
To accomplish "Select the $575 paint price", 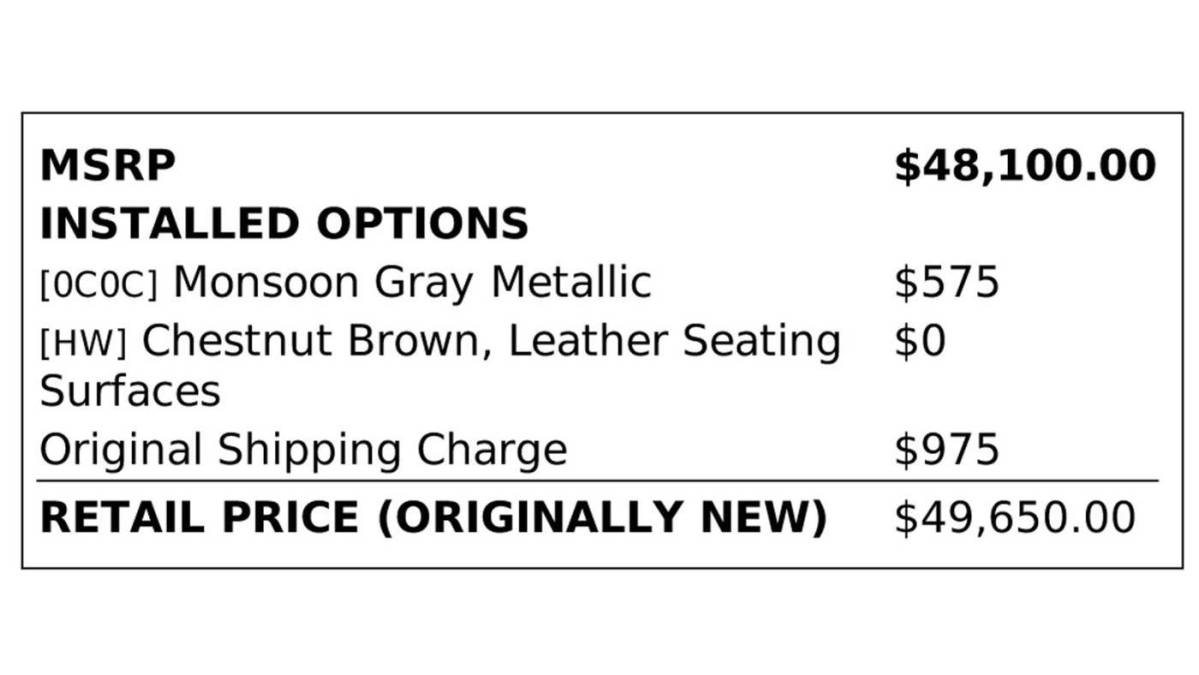I will 947,282.
